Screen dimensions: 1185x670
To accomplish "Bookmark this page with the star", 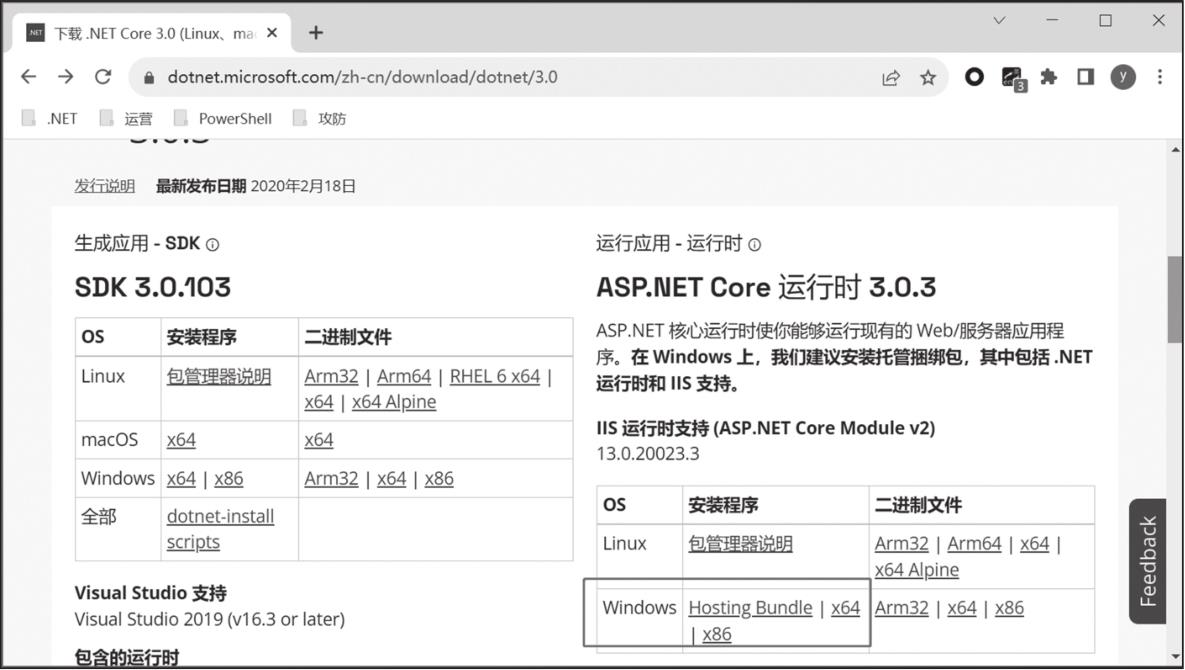I will (928, 77).
